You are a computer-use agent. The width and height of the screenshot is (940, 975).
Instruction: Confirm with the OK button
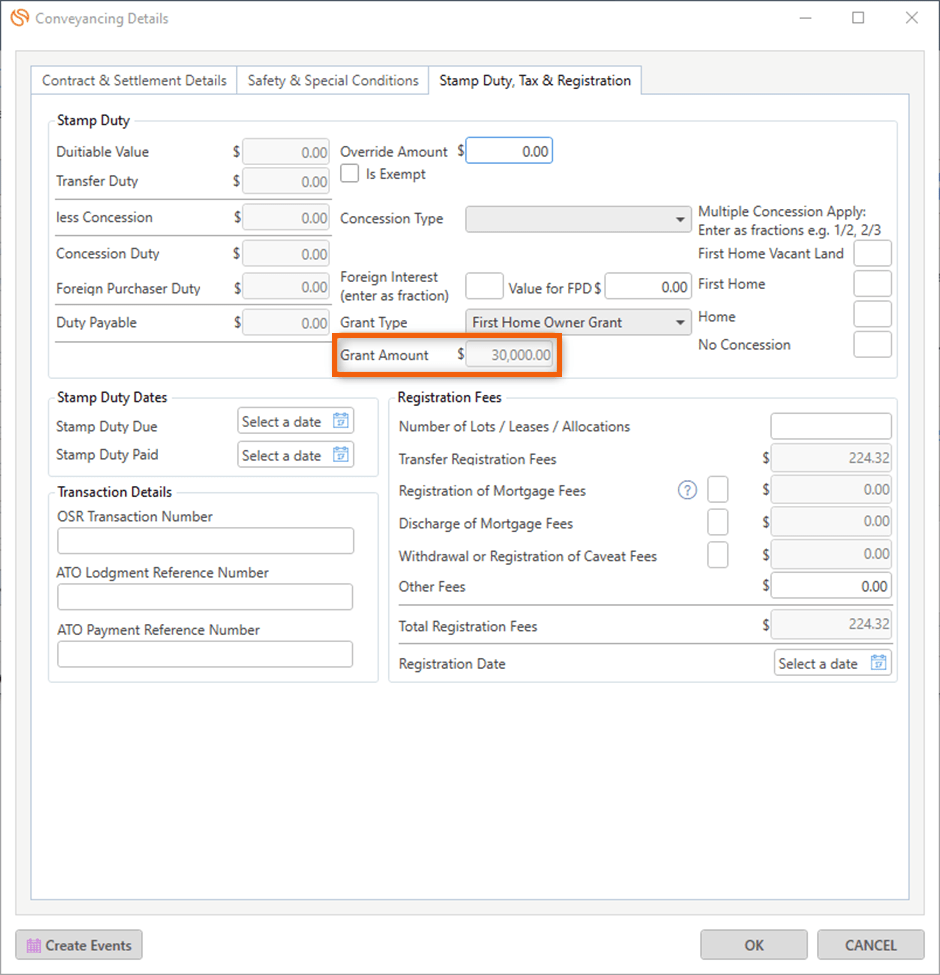click(x=753, y=945)
